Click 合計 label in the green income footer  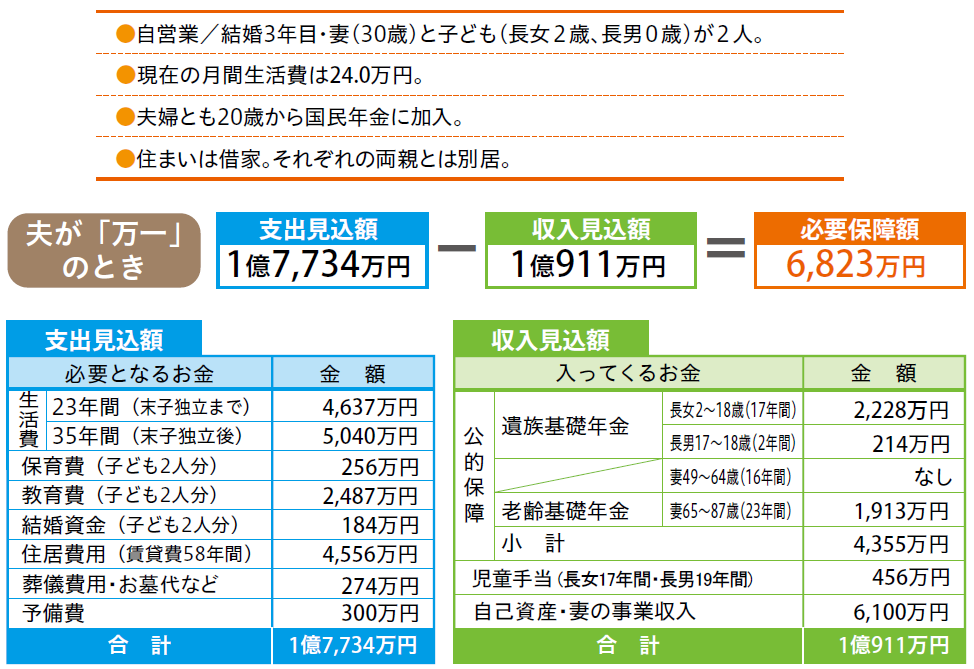tap(629, 645)
